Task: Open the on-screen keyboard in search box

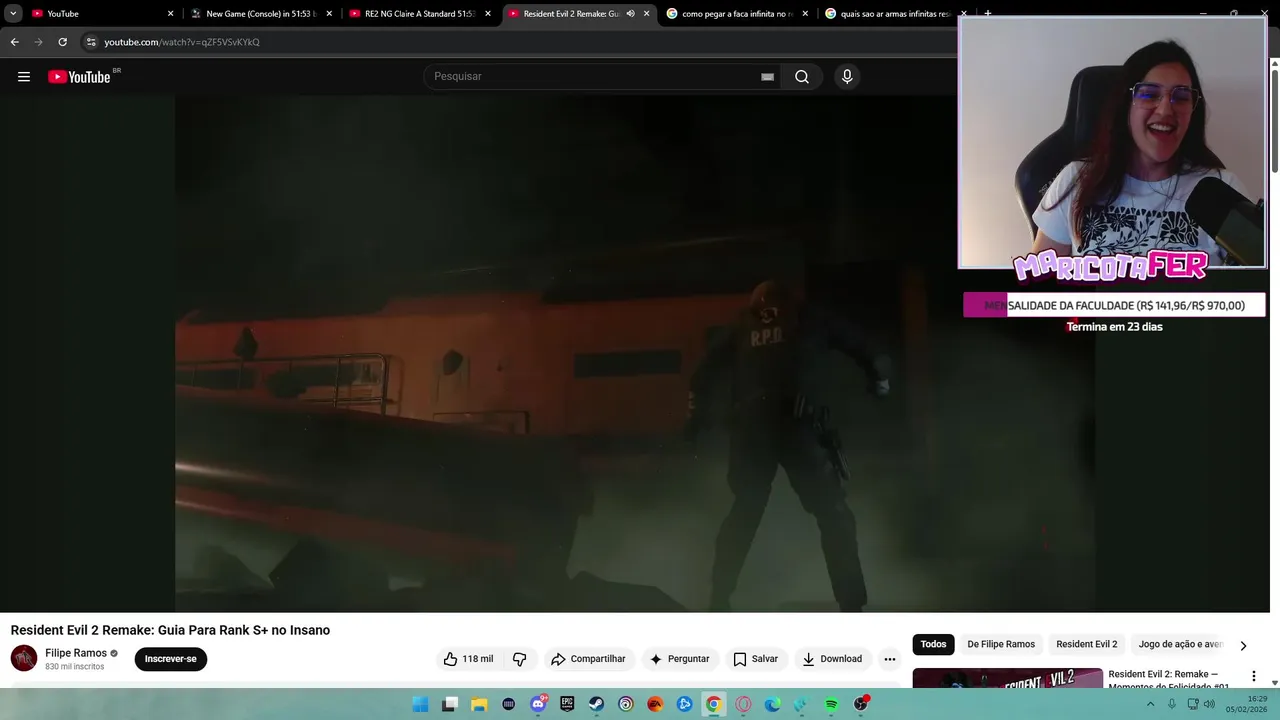Action: click(767, 77)
